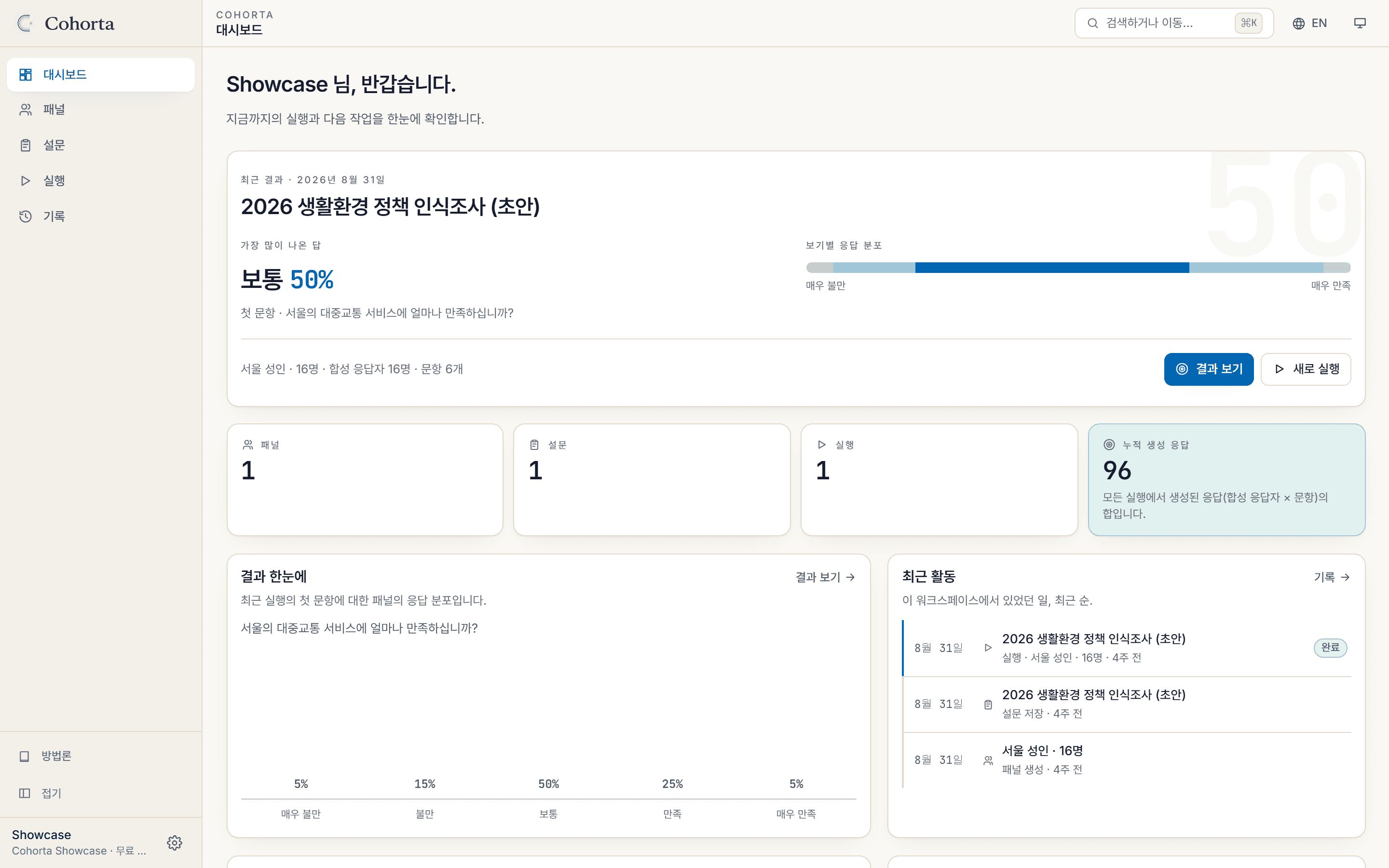This screenshot has height=868, width=1389.
Task: Focus the 검색하거나 이동 search field
Action: 1174,23
